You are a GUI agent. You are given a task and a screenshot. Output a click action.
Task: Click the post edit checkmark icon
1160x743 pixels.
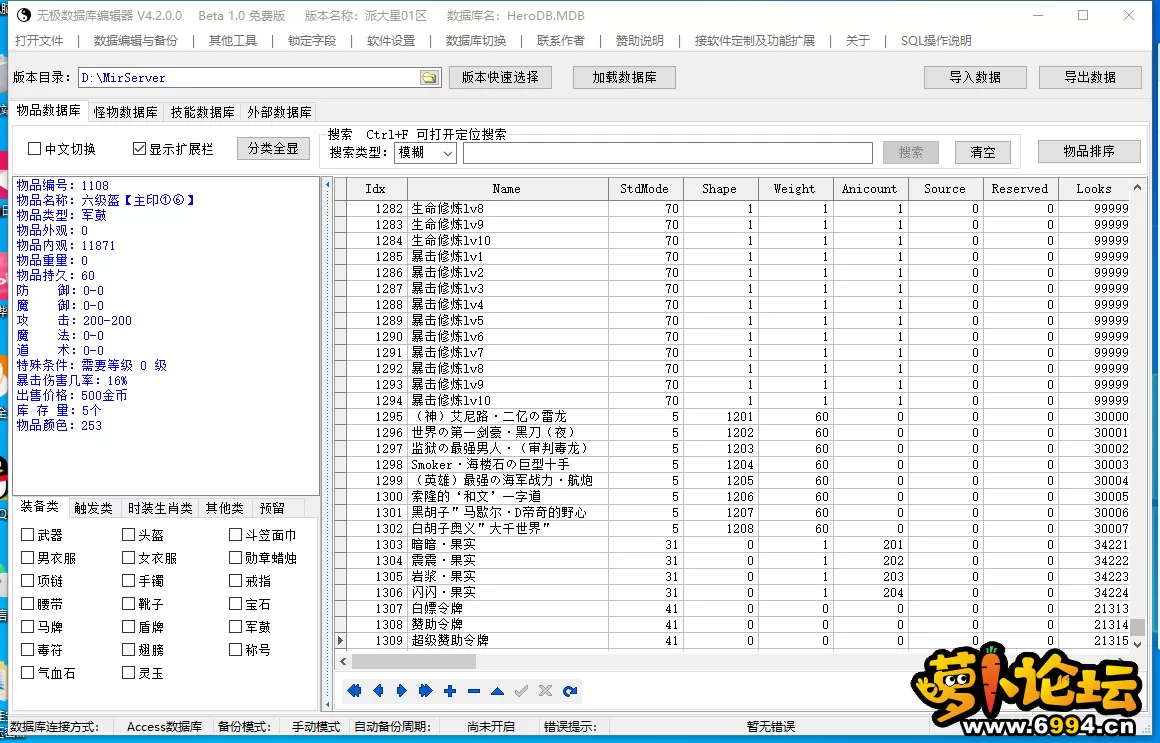click(x=522, y=690)
